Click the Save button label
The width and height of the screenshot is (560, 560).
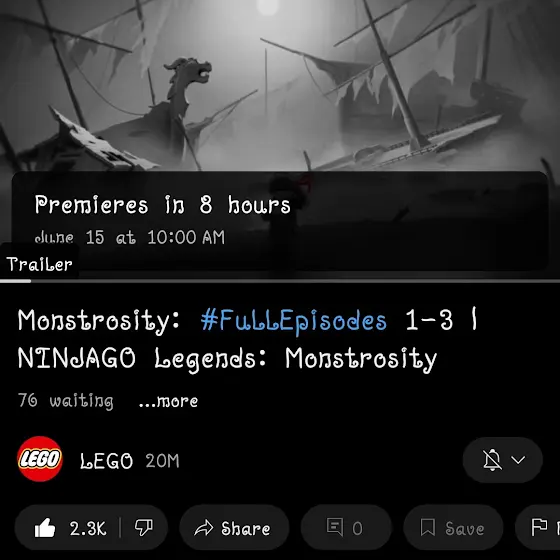465,528
